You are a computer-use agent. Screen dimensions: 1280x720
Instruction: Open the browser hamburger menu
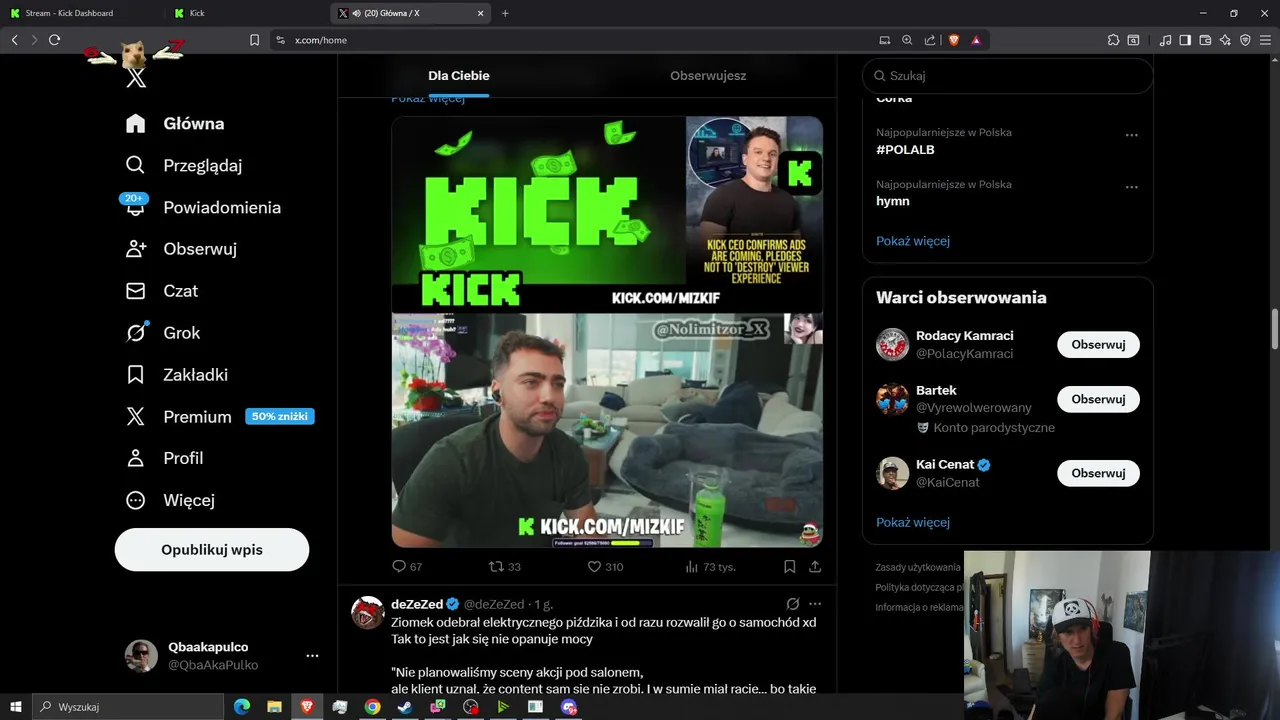click(x=1266, y=40)
